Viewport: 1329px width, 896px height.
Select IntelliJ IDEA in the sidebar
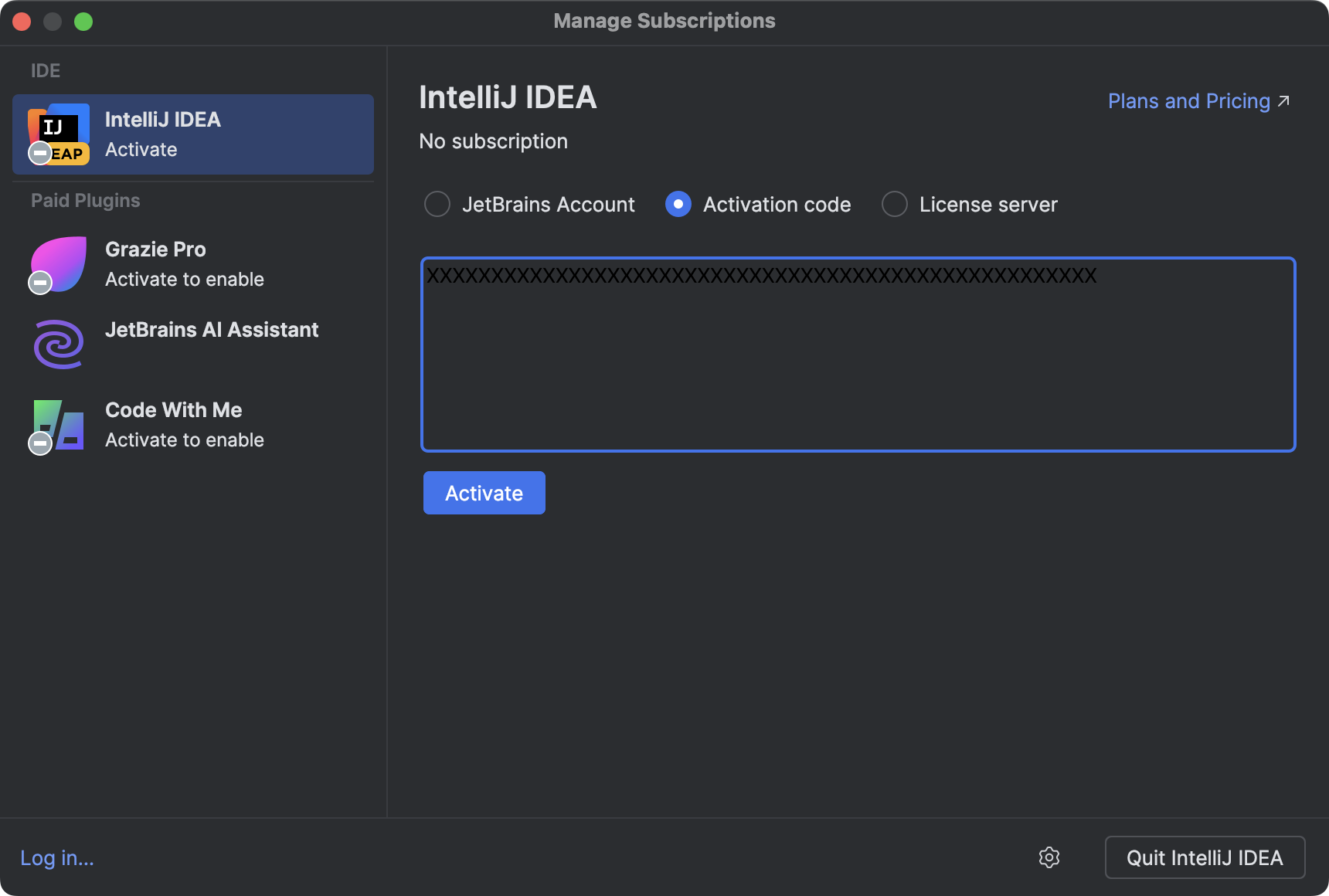[x=192, y=134]
